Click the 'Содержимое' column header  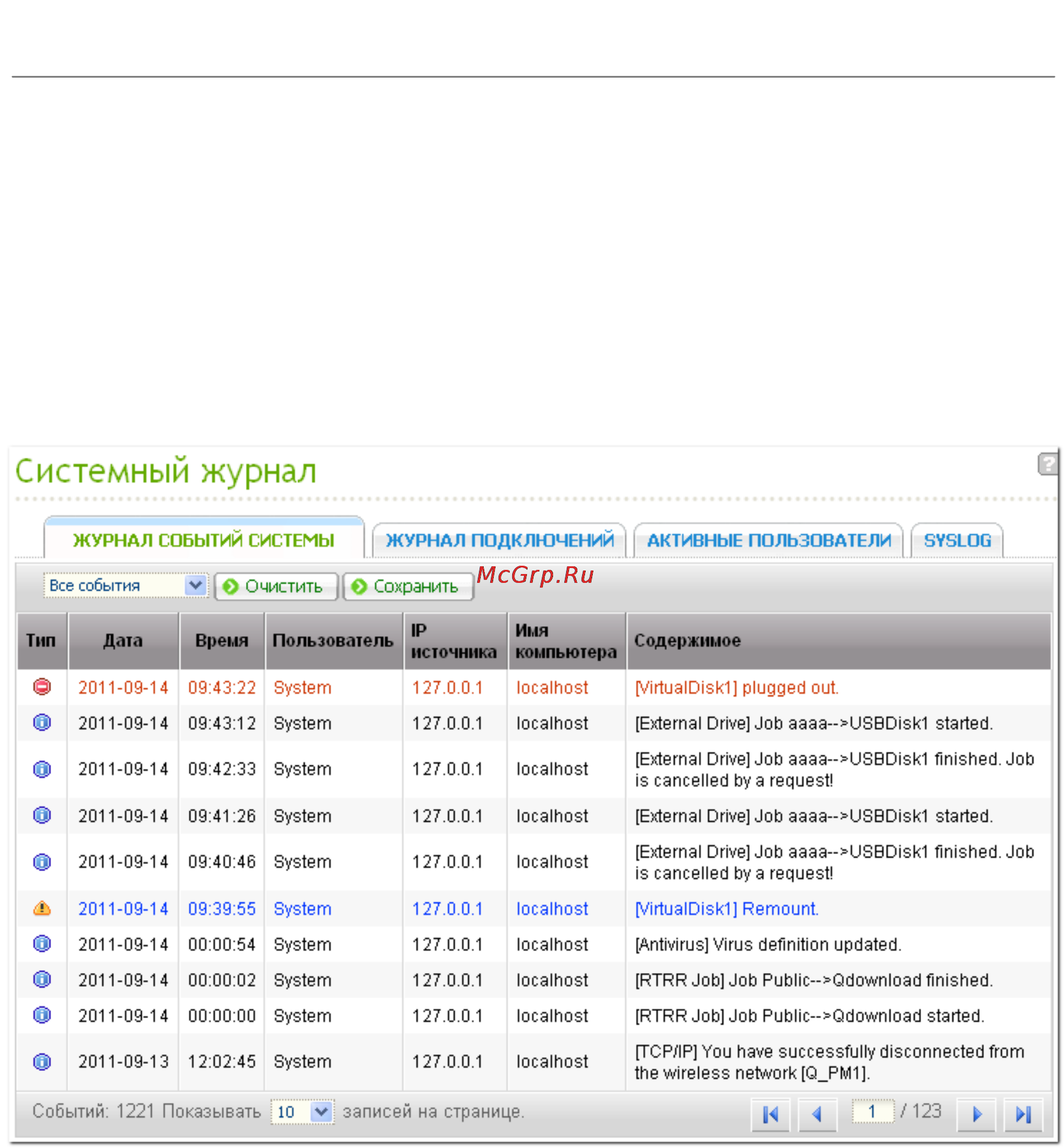pos(838,640)
